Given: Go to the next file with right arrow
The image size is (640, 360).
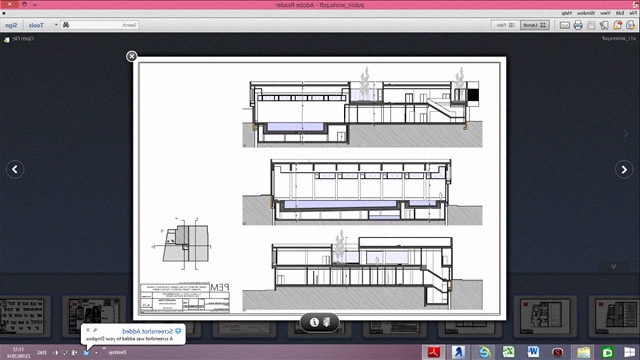Looking at the screenshot, I should pyautogui.click(x=624, y=169).
